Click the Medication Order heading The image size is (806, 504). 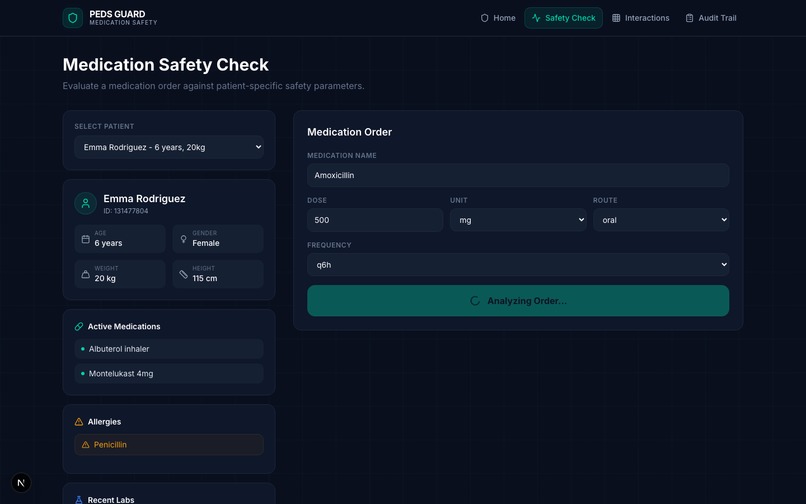(350, 132)
